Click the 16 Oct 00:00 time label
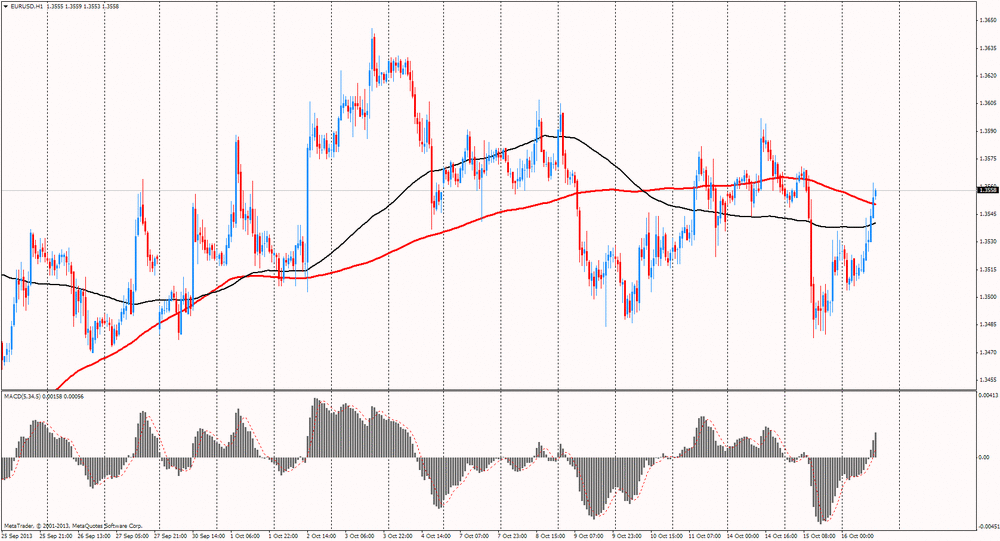Image resolution: width=1000 pixels, height=541 pixels. [x=857, y=537]
